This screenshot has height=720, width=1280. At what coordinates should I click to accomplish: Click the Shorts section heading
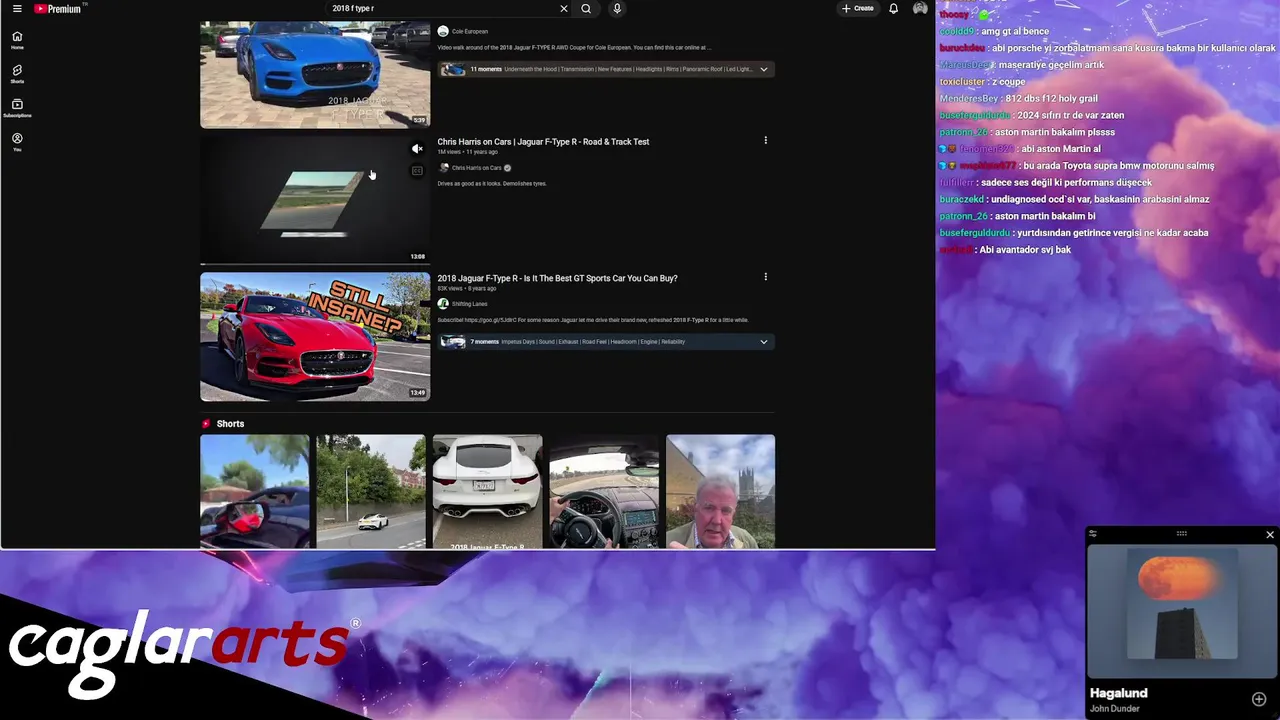[230, 424]
